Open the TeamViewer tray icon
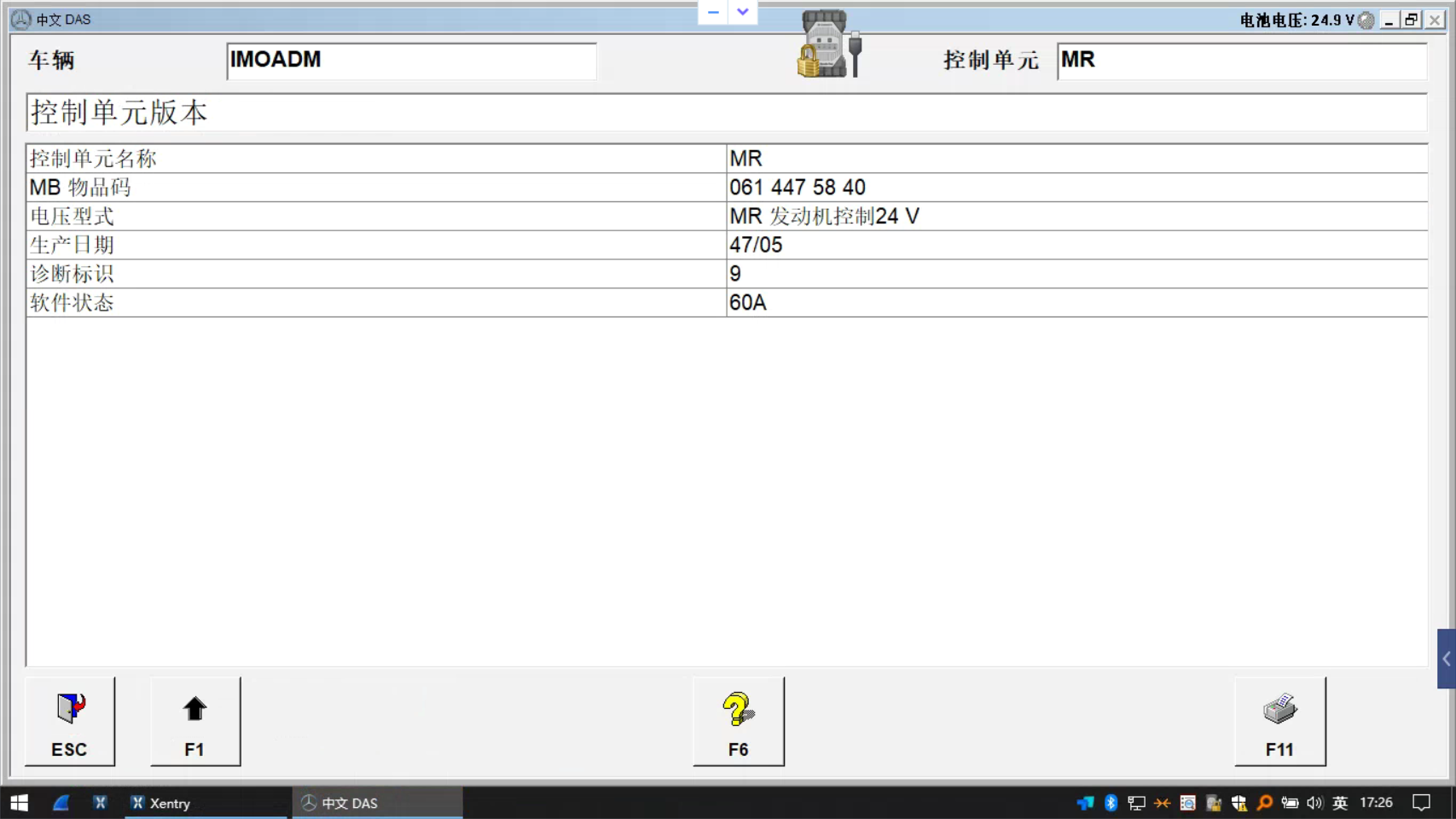Viewport: 1456px width, 819px height. tap(1085, 803)
